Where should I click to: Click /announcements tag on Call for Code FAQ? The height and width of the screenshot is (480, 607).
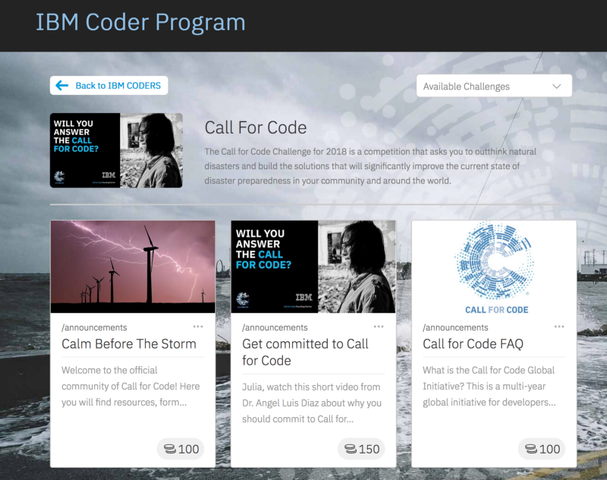pyautogui.click(x=455, y=327)
